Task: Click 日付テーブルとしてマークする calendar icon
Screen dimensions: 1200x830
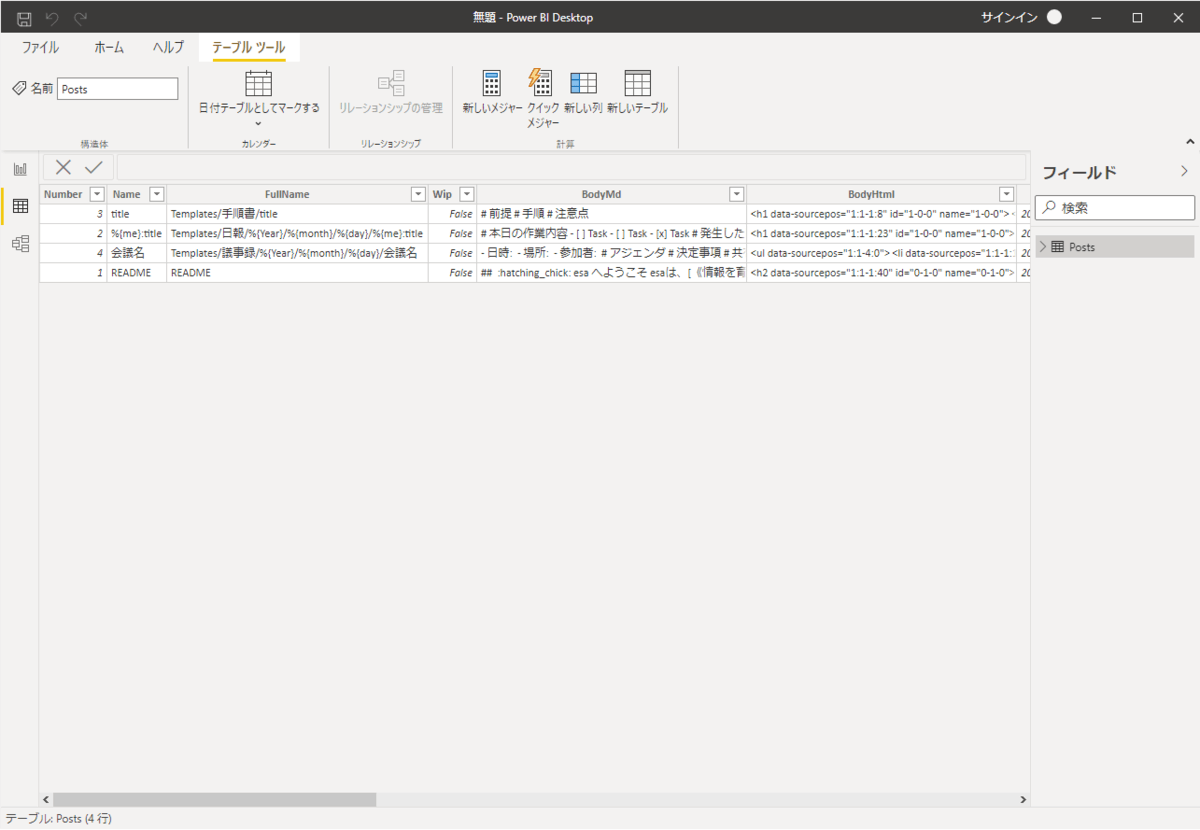Action: click(259, 83)
